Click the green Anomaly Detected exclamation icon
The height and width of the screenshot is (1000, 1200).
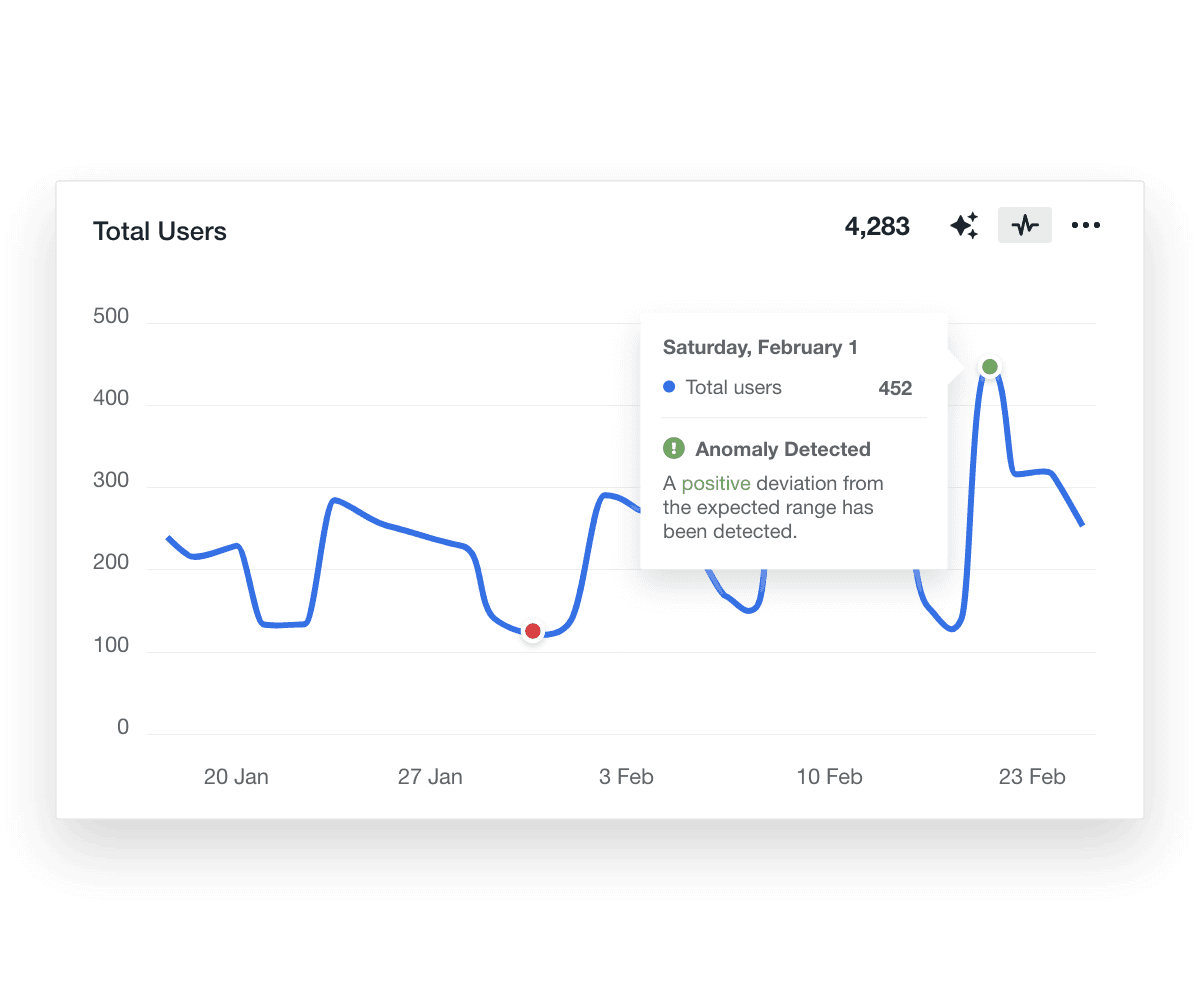pos(674,448)
